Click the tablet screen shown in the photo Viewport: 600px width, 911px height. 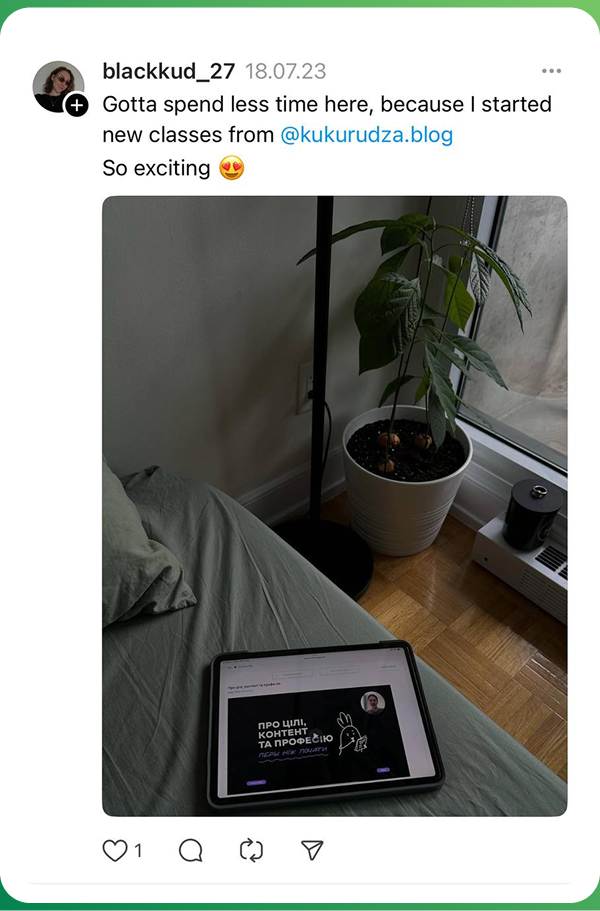[325, 725]
